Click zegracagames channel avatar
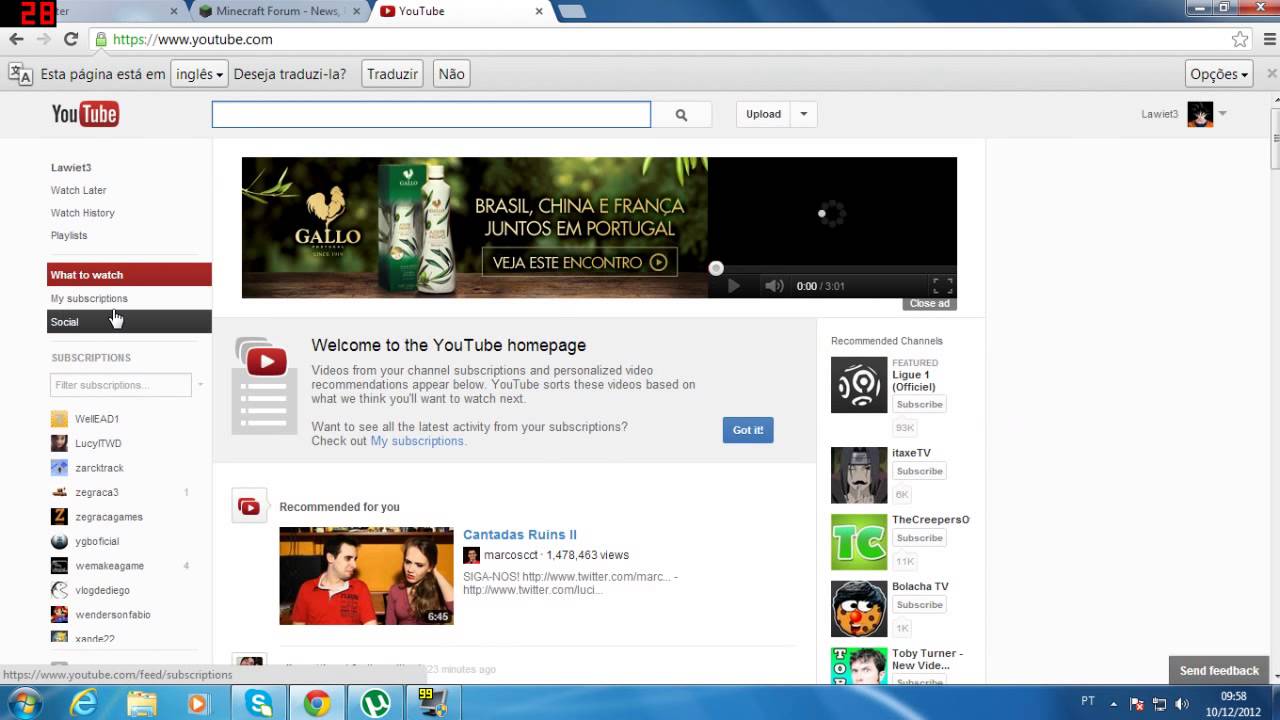Image resolution: width=1280 pixels, height=720 pixels. pos(60,517)
